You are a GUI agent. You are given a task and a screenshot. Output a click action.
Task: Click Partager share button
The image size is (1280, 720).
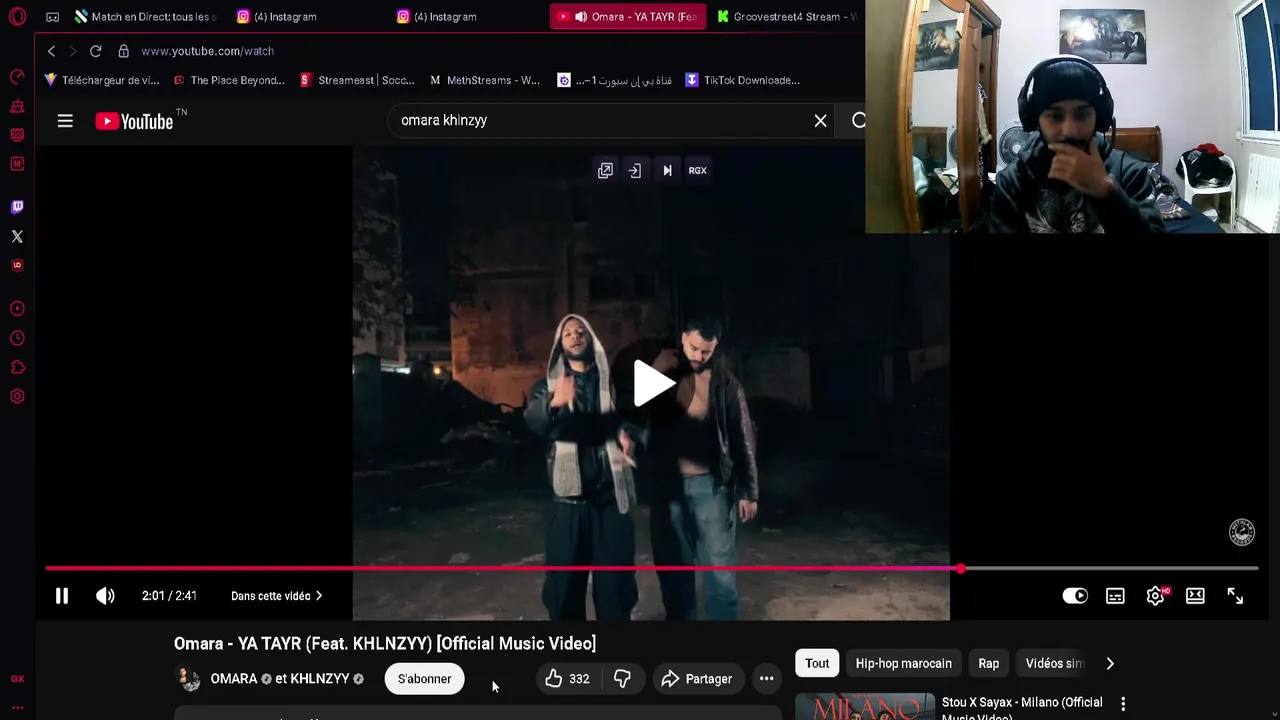click(696, 679)
